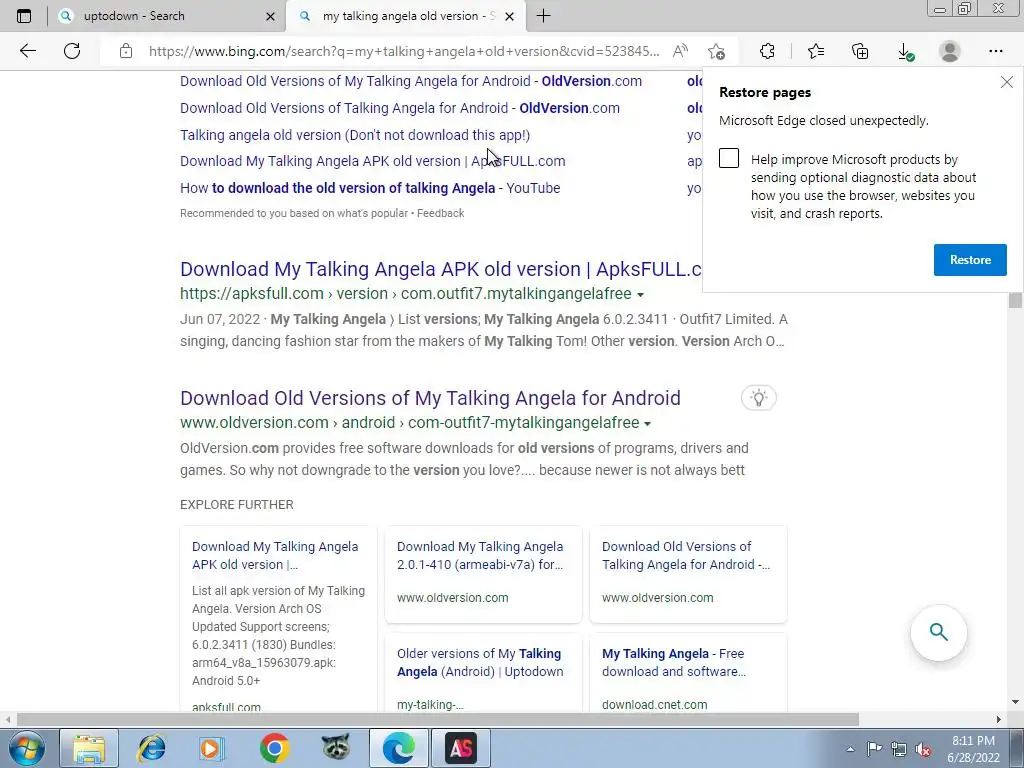Open a new tab with the plus button
This screenshot has width=1024, height=768.
pyautogui.click(x=543, y=16)
